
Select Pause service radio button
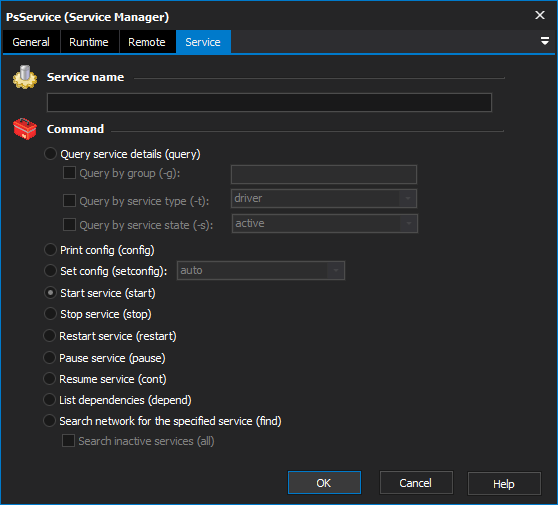click(x=49, y=358)
